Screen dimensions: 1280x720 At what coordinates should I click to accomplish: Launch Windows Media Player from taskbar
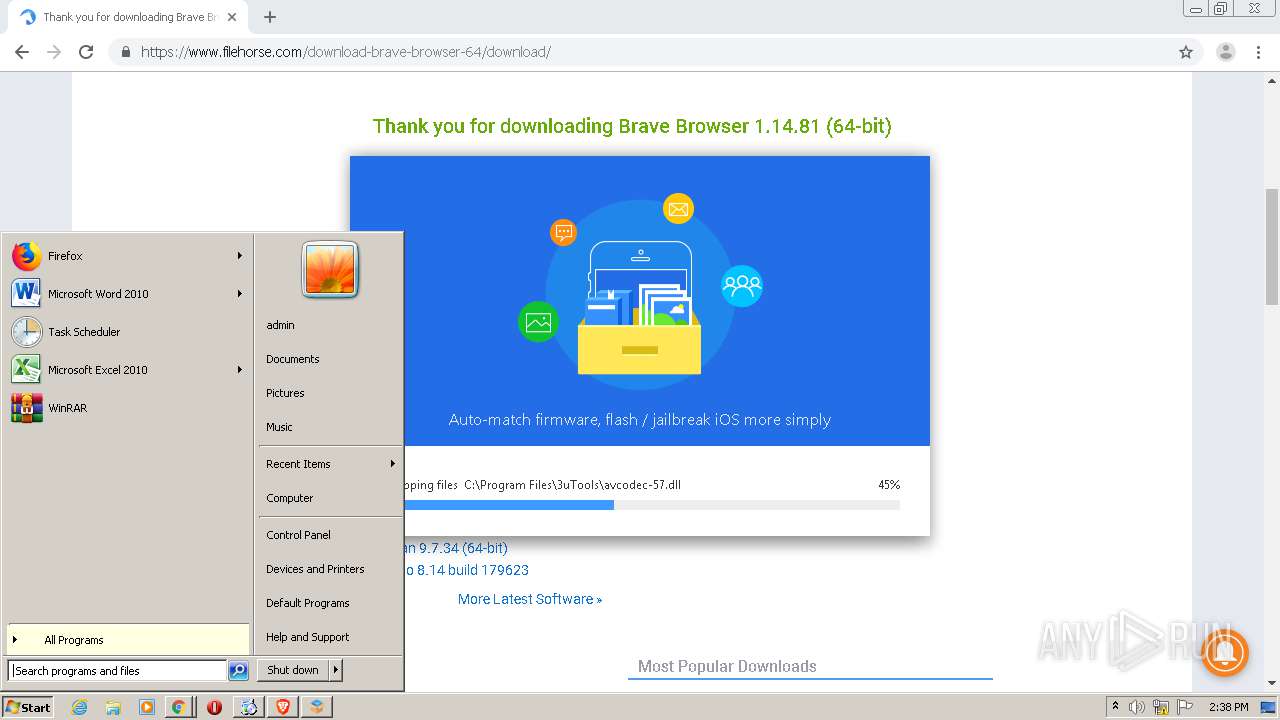[146, 707]
